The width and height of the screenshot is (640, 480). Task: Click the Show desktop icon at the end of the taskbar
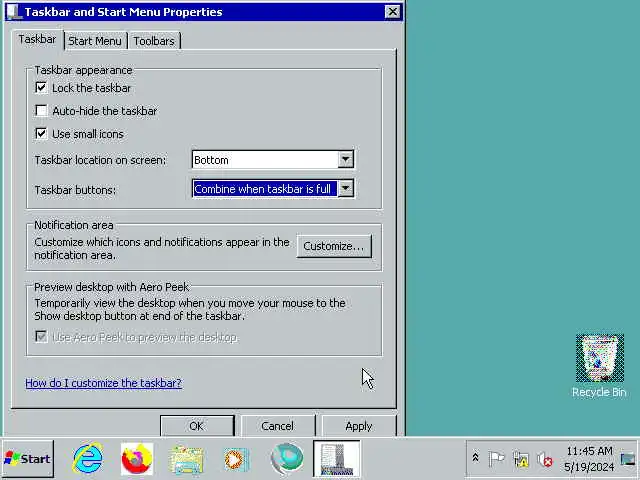pyautogui.click(x=628, y=459)
